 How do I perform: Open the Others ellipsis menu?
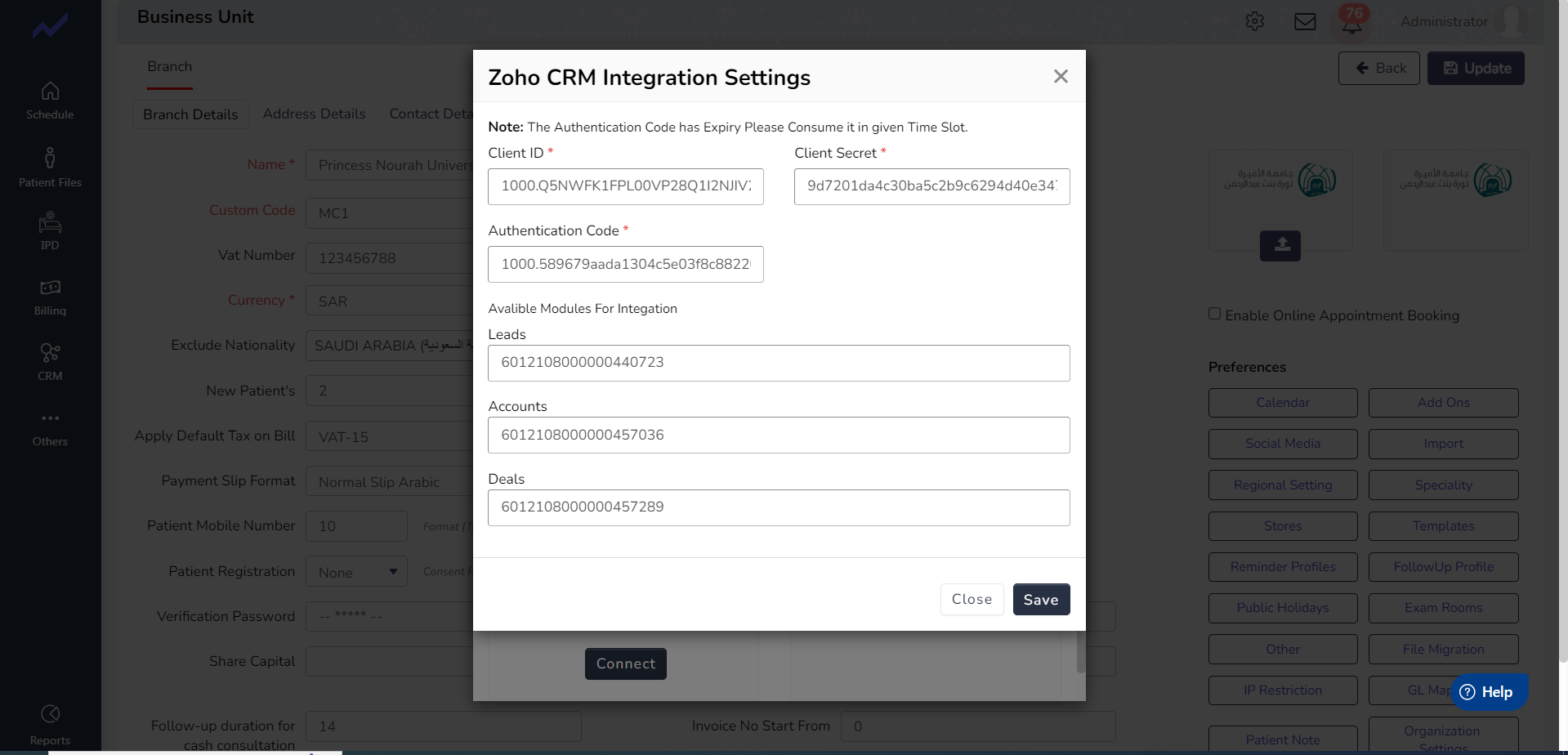50,418
